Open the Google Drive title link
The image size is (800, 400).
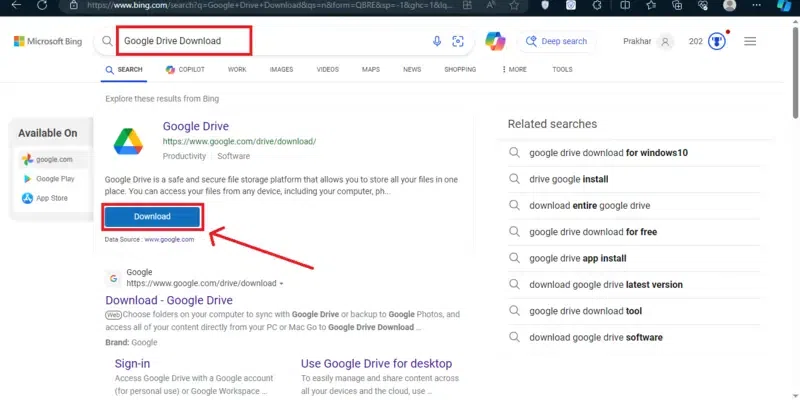195,126
